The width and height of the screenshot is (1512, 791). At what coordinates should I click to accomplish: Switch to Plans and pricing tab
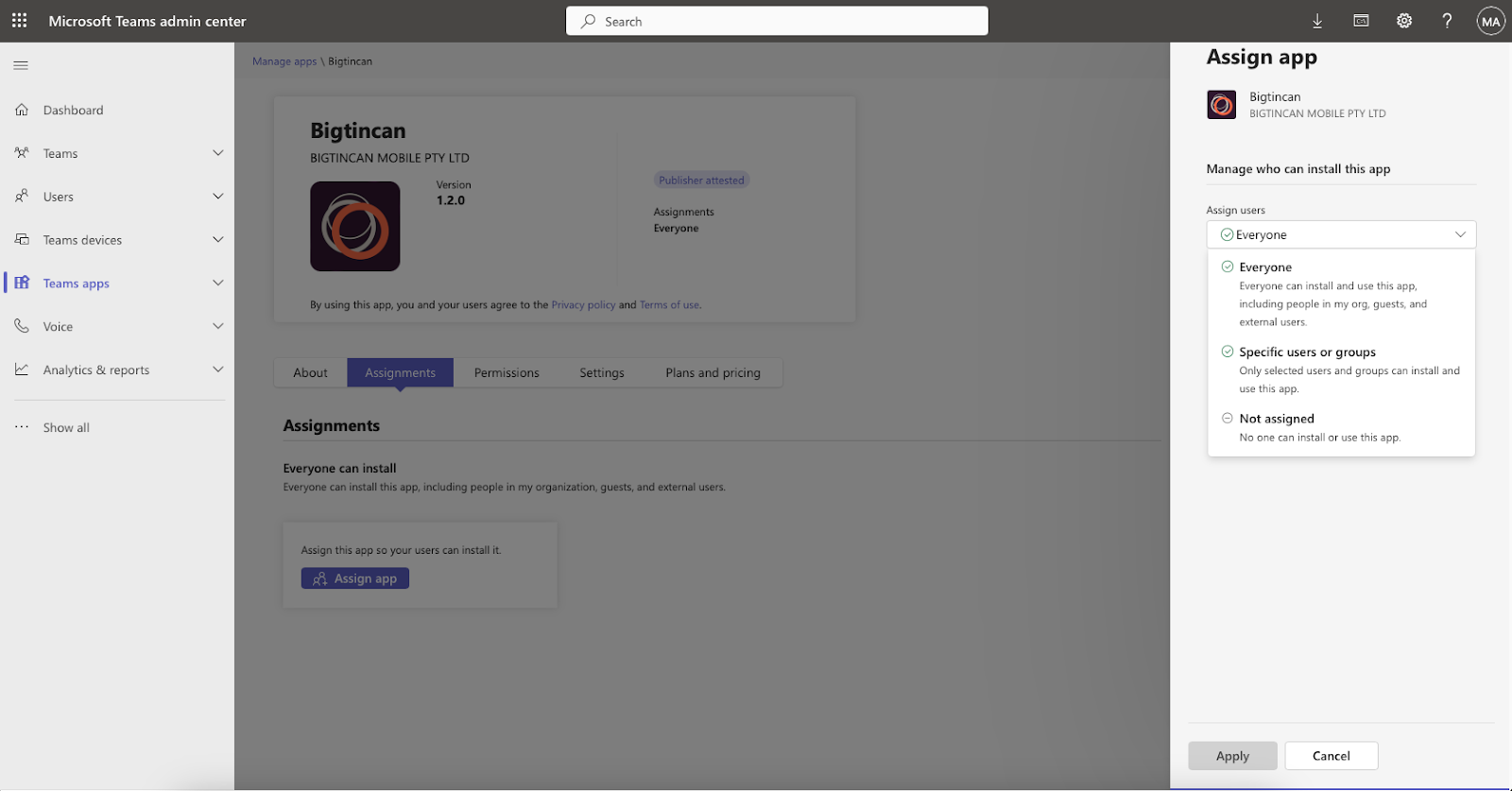pos(713,372)
